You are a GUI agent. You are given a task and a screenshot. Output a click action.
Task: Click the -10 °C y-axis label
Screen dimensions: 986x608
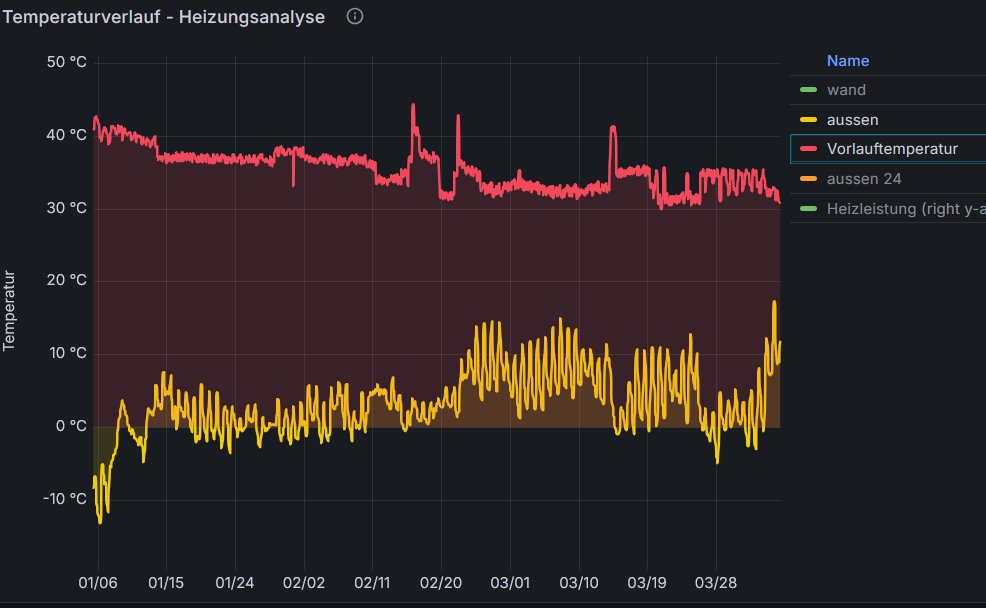click(65, 499)
